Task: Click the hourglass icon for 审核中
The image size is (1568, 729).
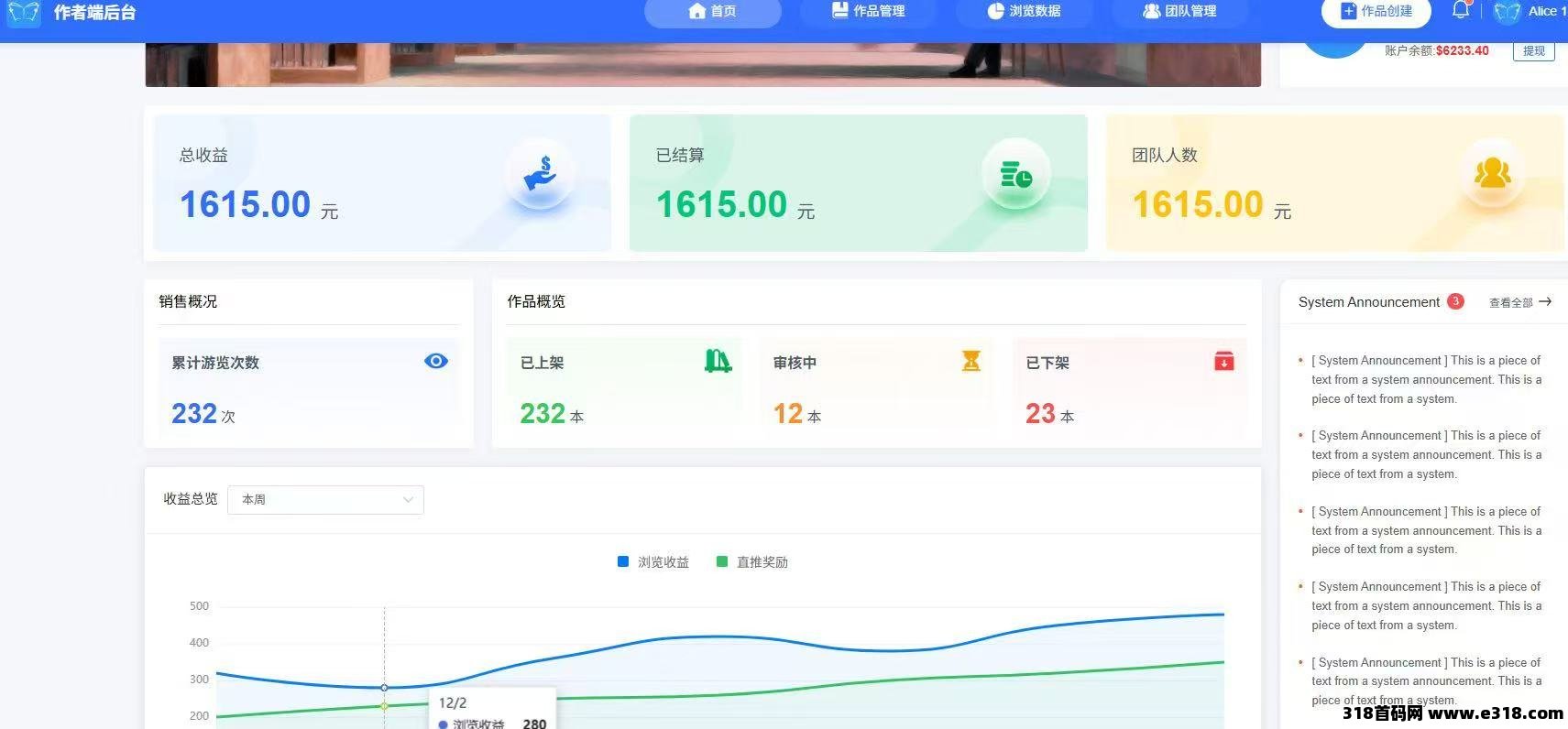Action: point(971,361)
